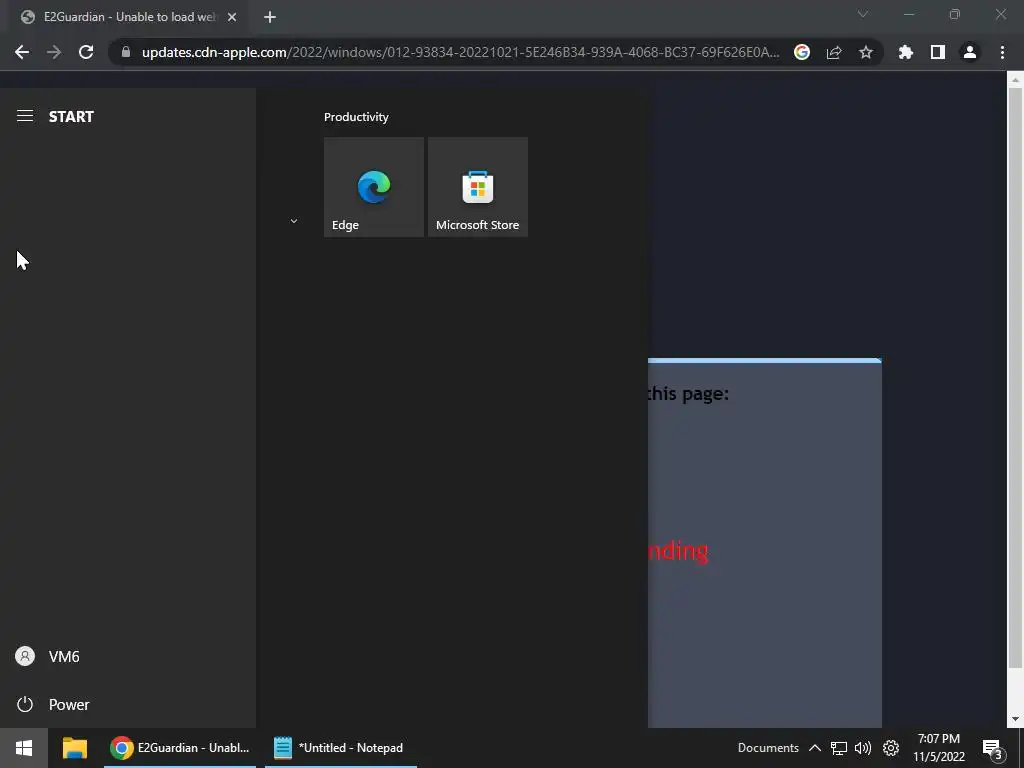Go forward in Chrome
Screen dimensions: 1024x768
coord(54,52)
